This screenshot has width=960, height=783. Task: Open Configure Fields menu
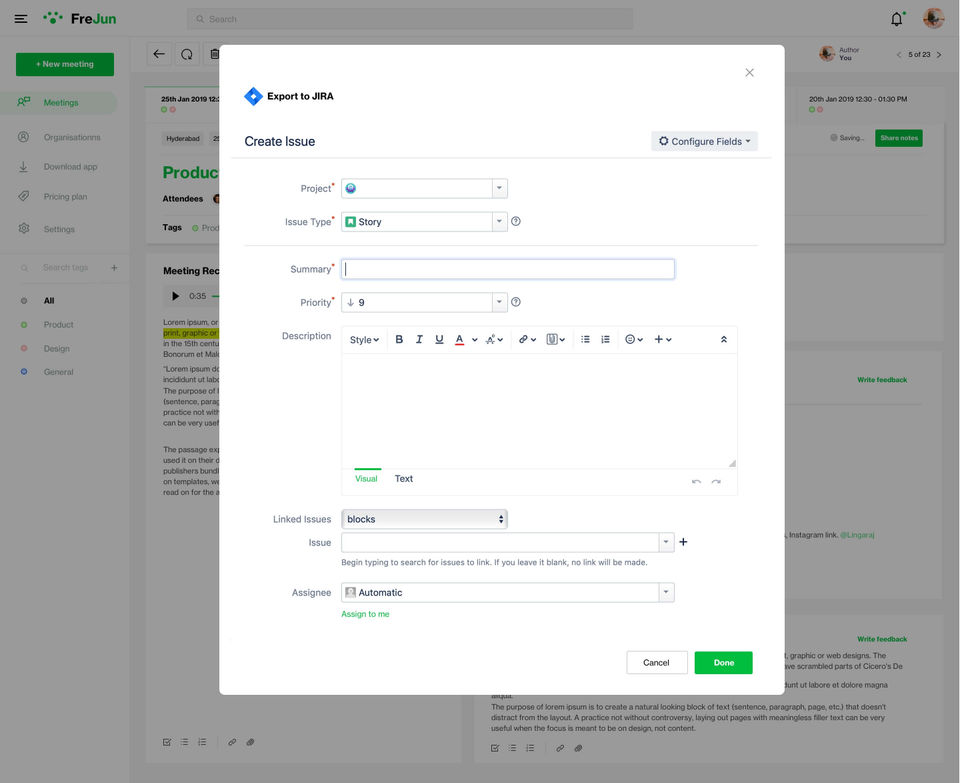click(704, 141)
